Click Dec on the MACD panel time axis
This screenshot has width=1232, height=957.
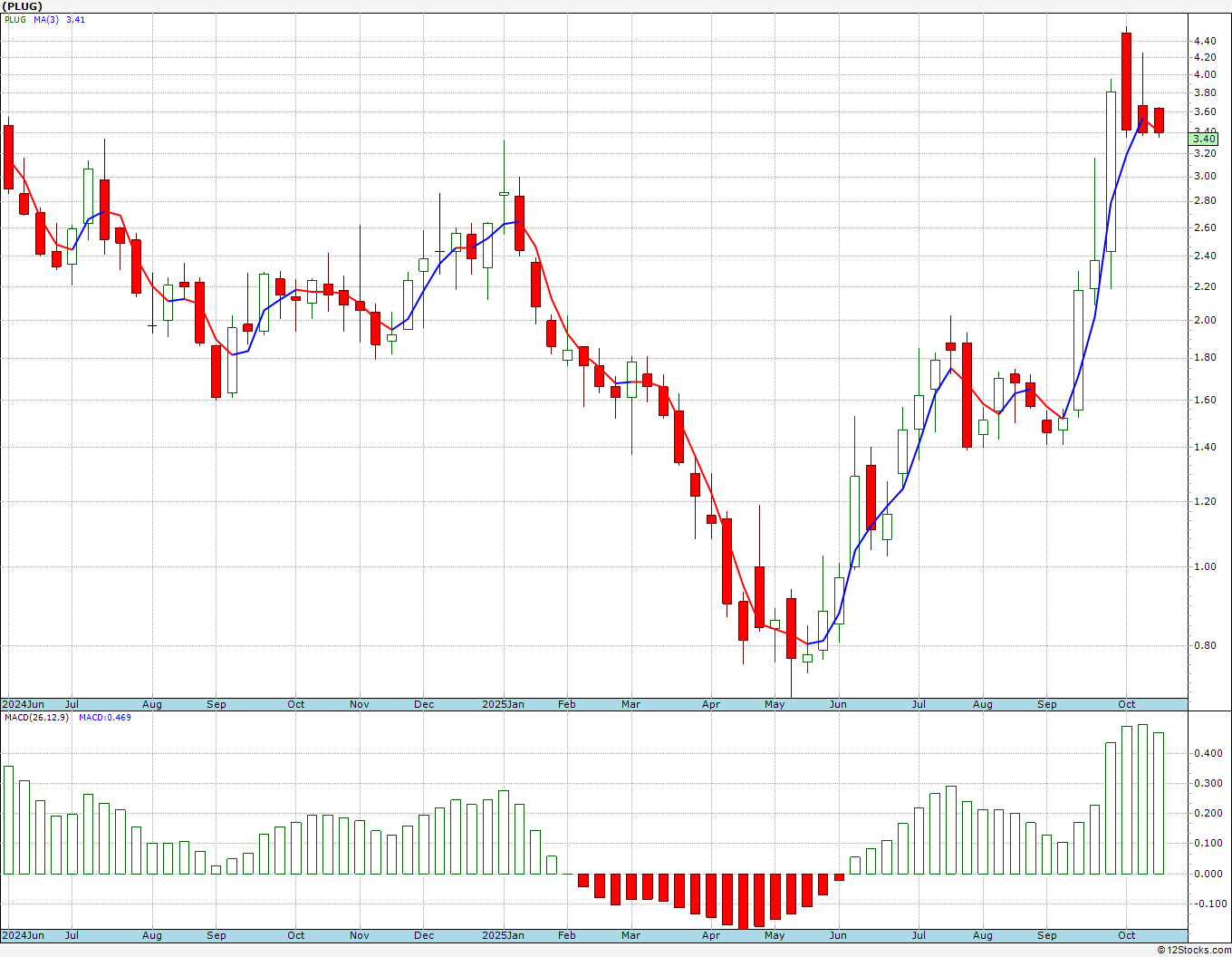pos(423,935)
